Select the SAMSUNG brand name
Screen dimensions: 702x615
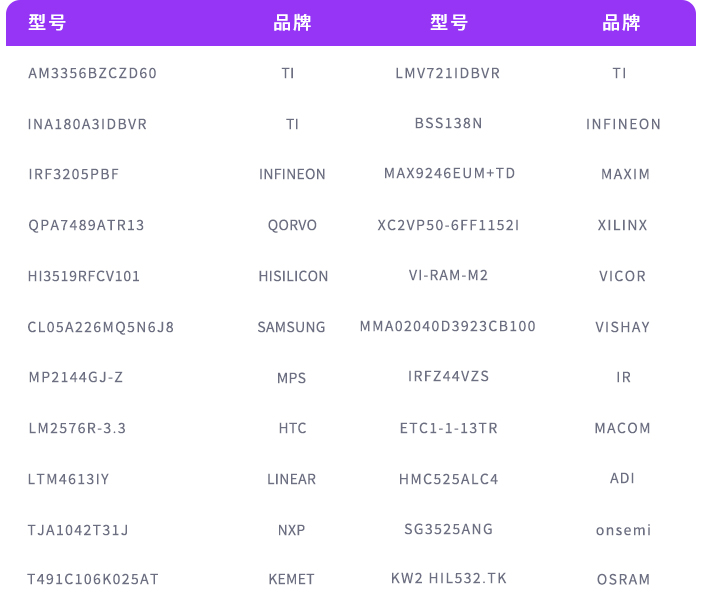click(x=291, y=327)
